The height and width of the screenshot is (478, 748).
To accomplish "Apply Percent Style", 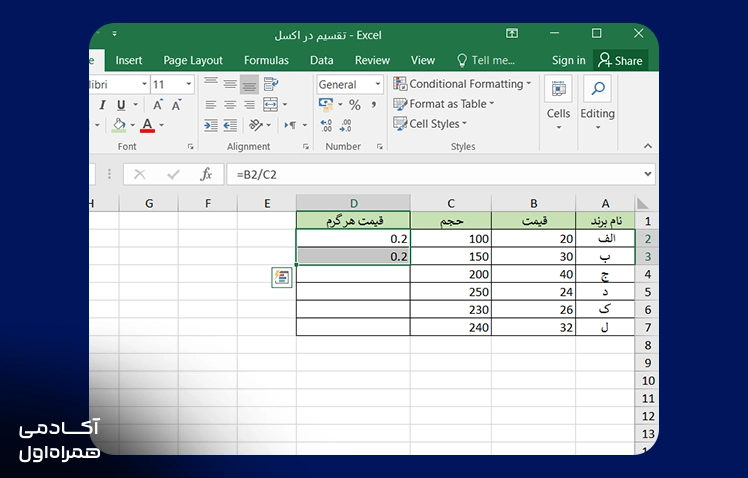I will pyautogui.click(x=354, y=105).
